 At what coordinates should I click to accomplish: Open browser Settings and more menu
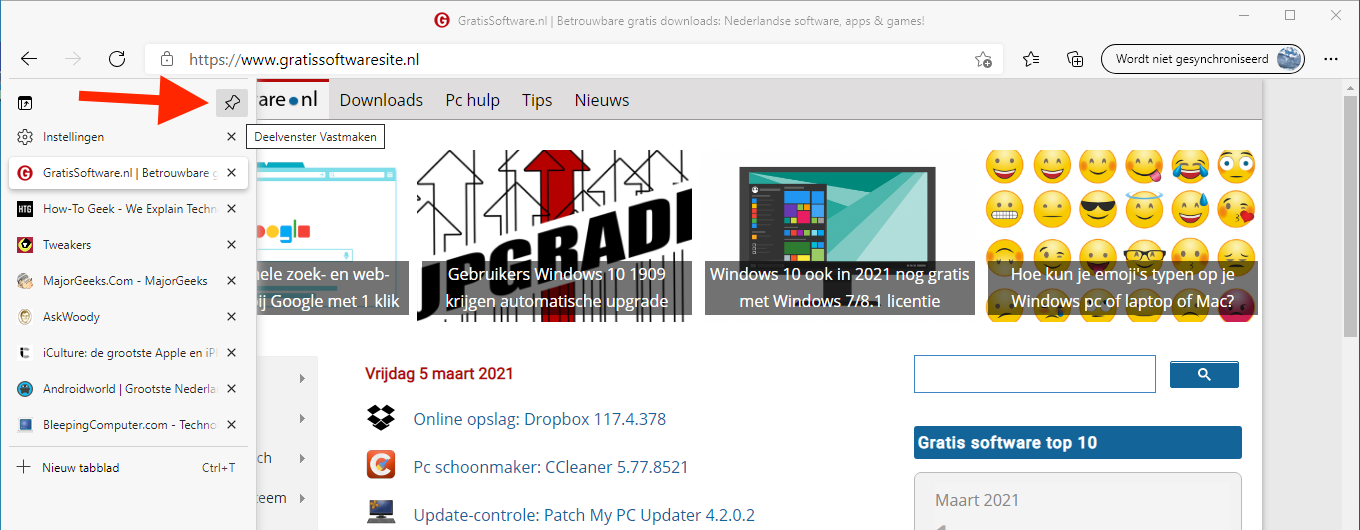click(x=1331, y=59)
